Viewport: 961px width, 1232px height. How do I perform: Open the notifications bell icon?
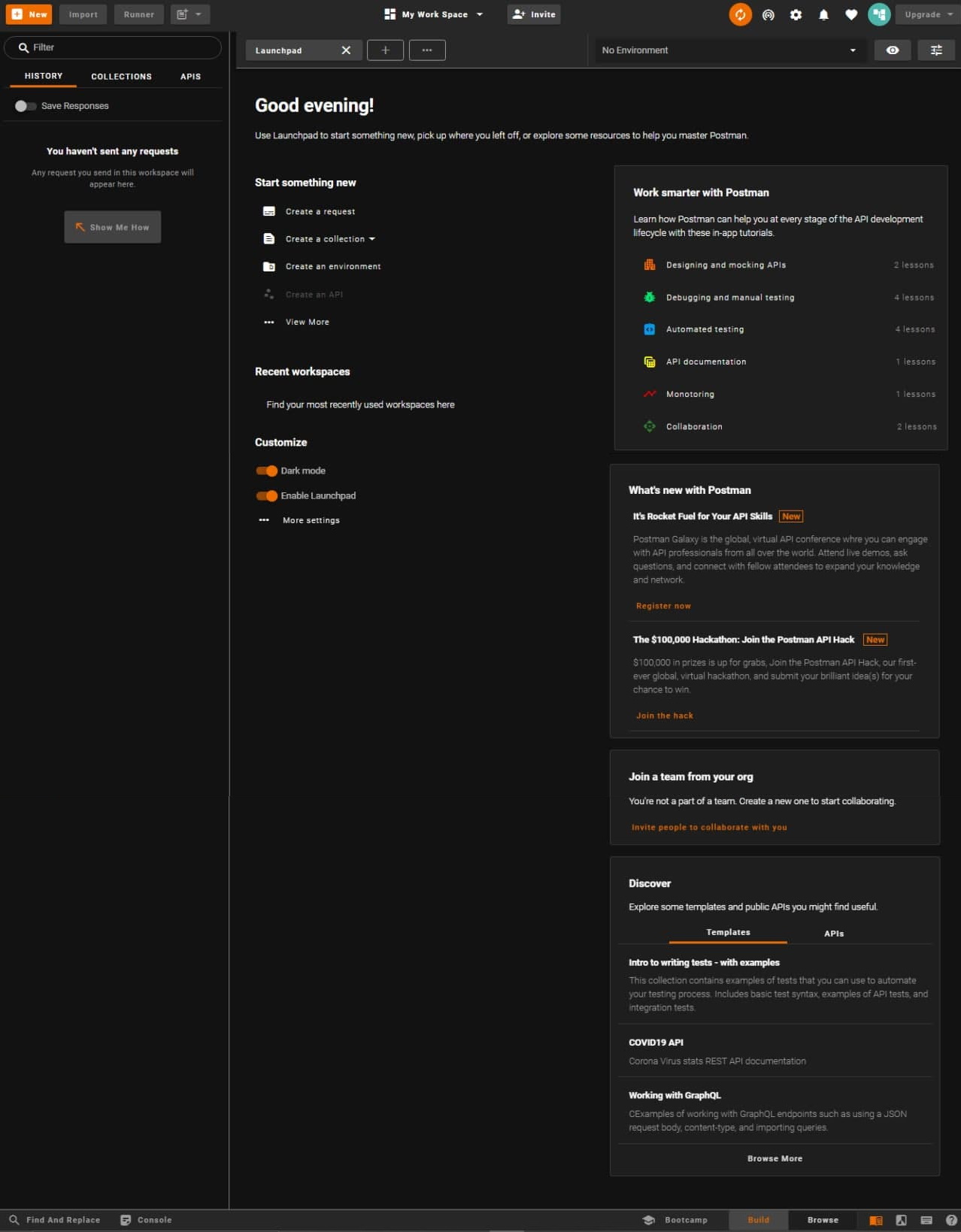pos(823,14)
